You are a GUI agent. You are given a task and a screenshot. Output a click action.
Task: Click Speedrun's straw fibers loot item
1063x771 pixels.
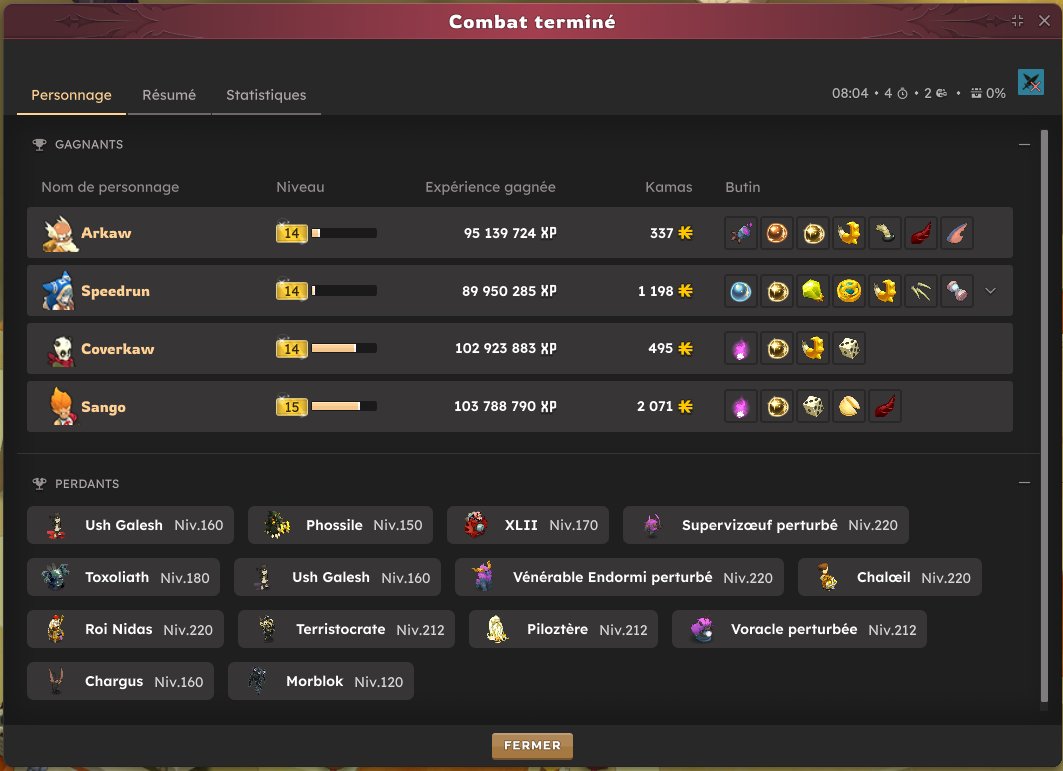(921, 292)
